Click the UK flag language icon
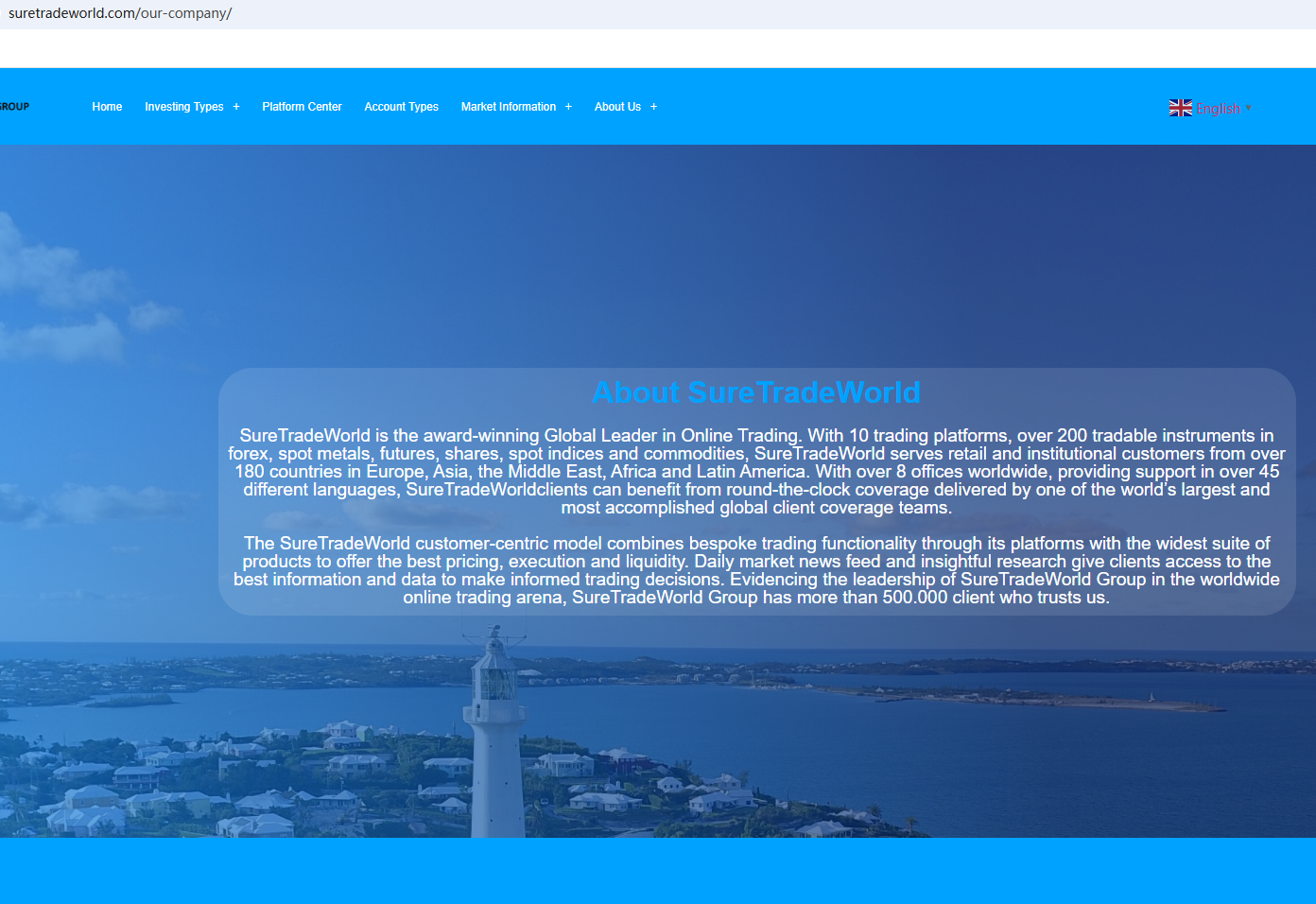Viewport: 1316px width, 904px height. [x=1181, y=108]
